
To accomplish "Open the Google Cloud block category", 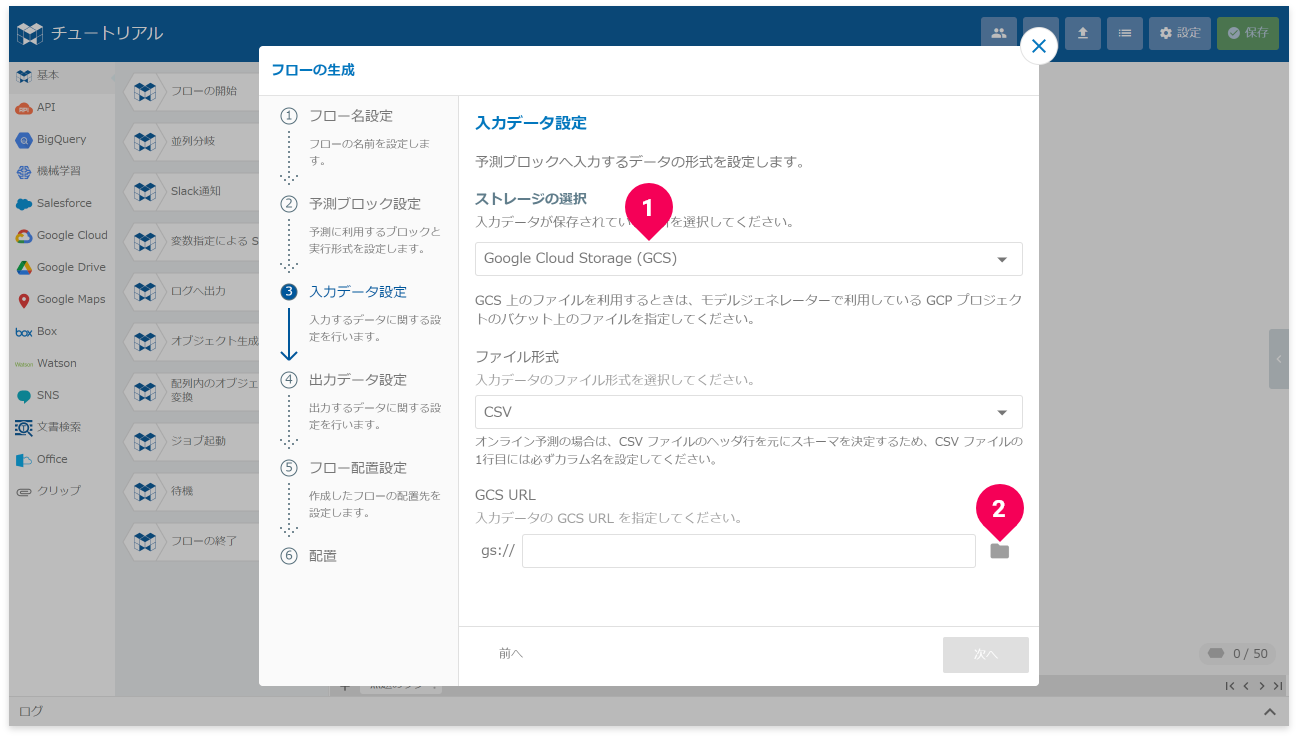I will click(61, 235).
